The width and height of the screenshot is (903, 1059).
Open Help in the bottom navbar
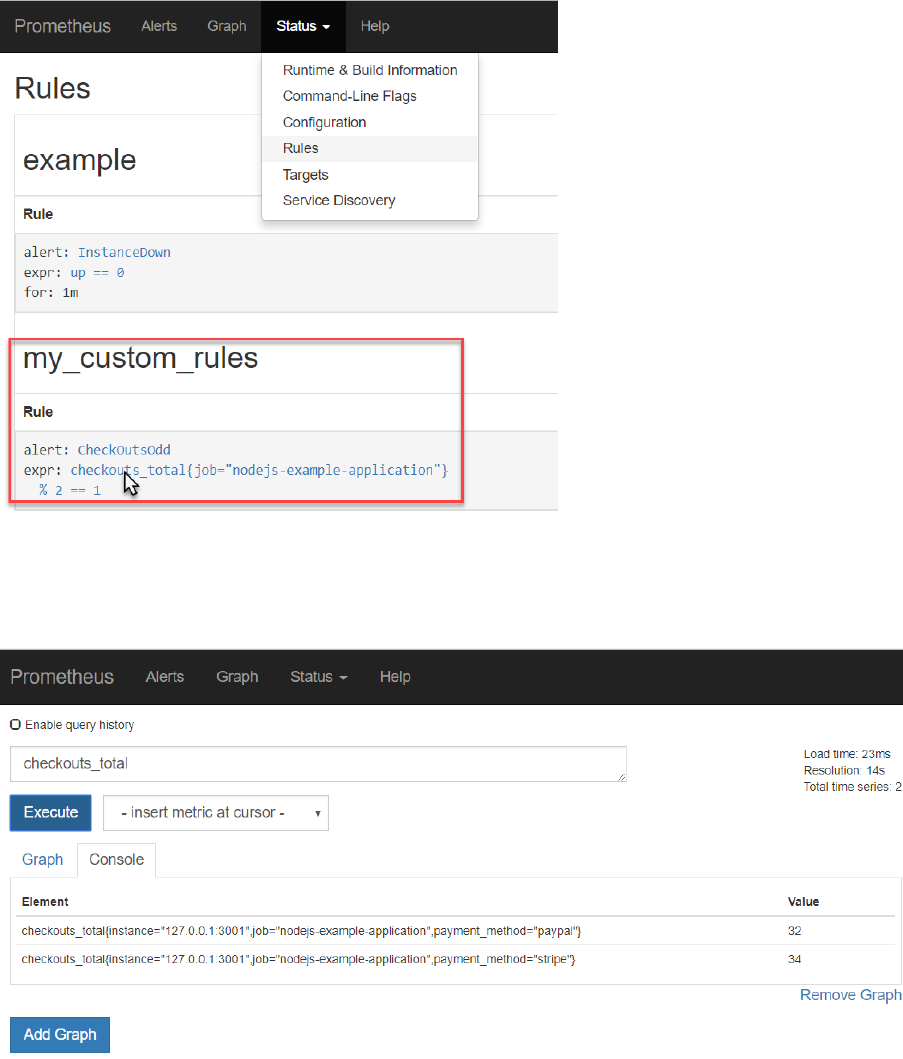pos(395,677)
